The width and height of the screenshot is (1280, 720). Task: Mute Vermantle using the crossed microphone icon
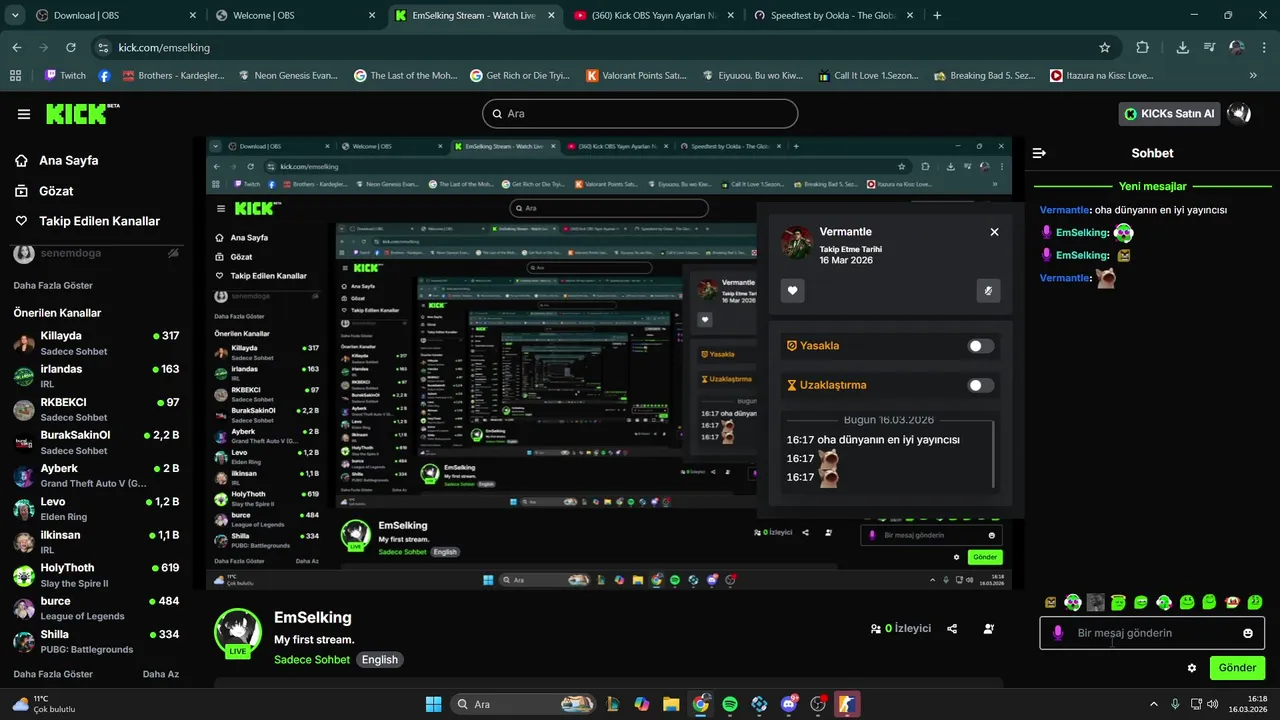[988, 291]
